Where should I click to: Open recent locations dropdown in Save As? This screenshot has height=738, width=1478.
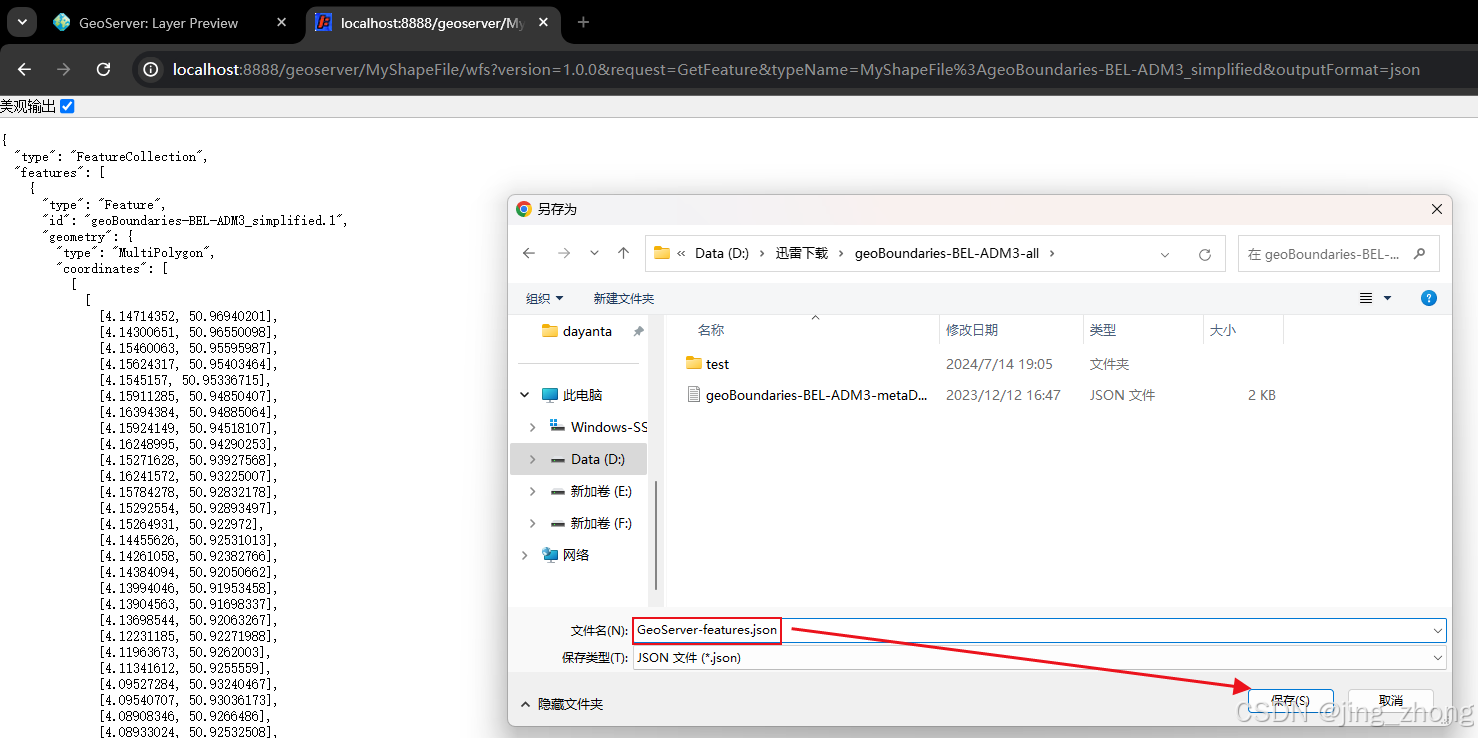tap(595, 254)
